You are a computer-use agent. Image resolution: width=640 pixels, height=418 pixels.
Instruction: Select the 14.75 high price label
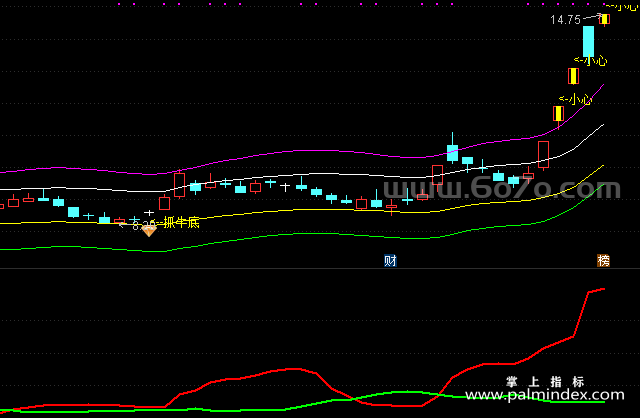565,20
